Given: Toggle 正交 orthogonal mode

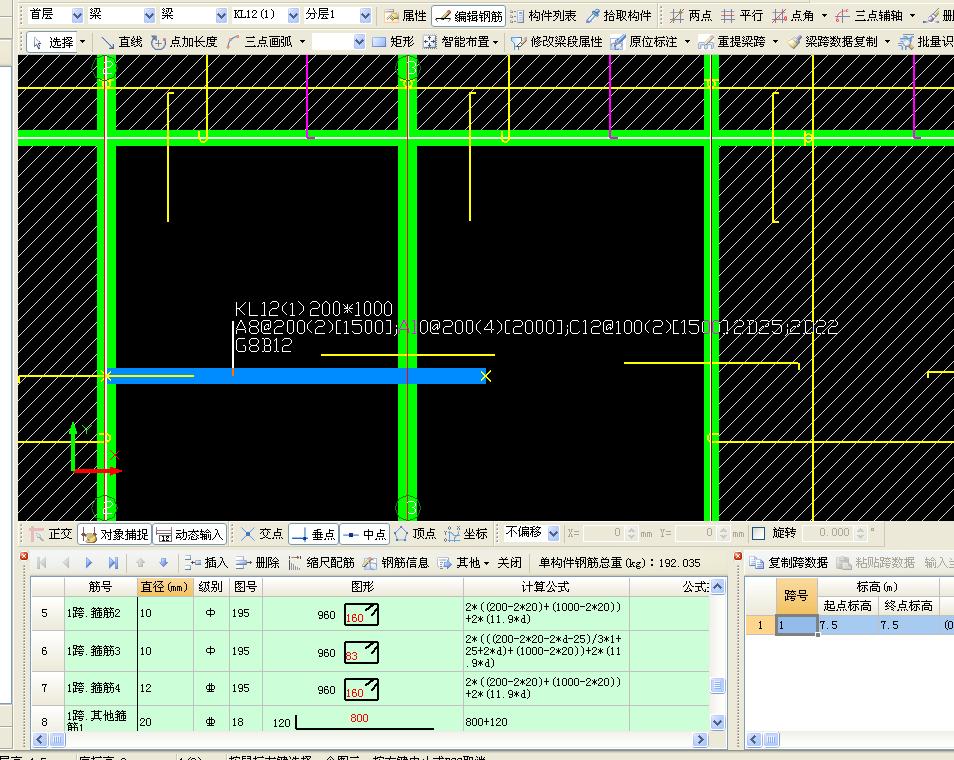Looking at the screenshot, I should 51,534.
